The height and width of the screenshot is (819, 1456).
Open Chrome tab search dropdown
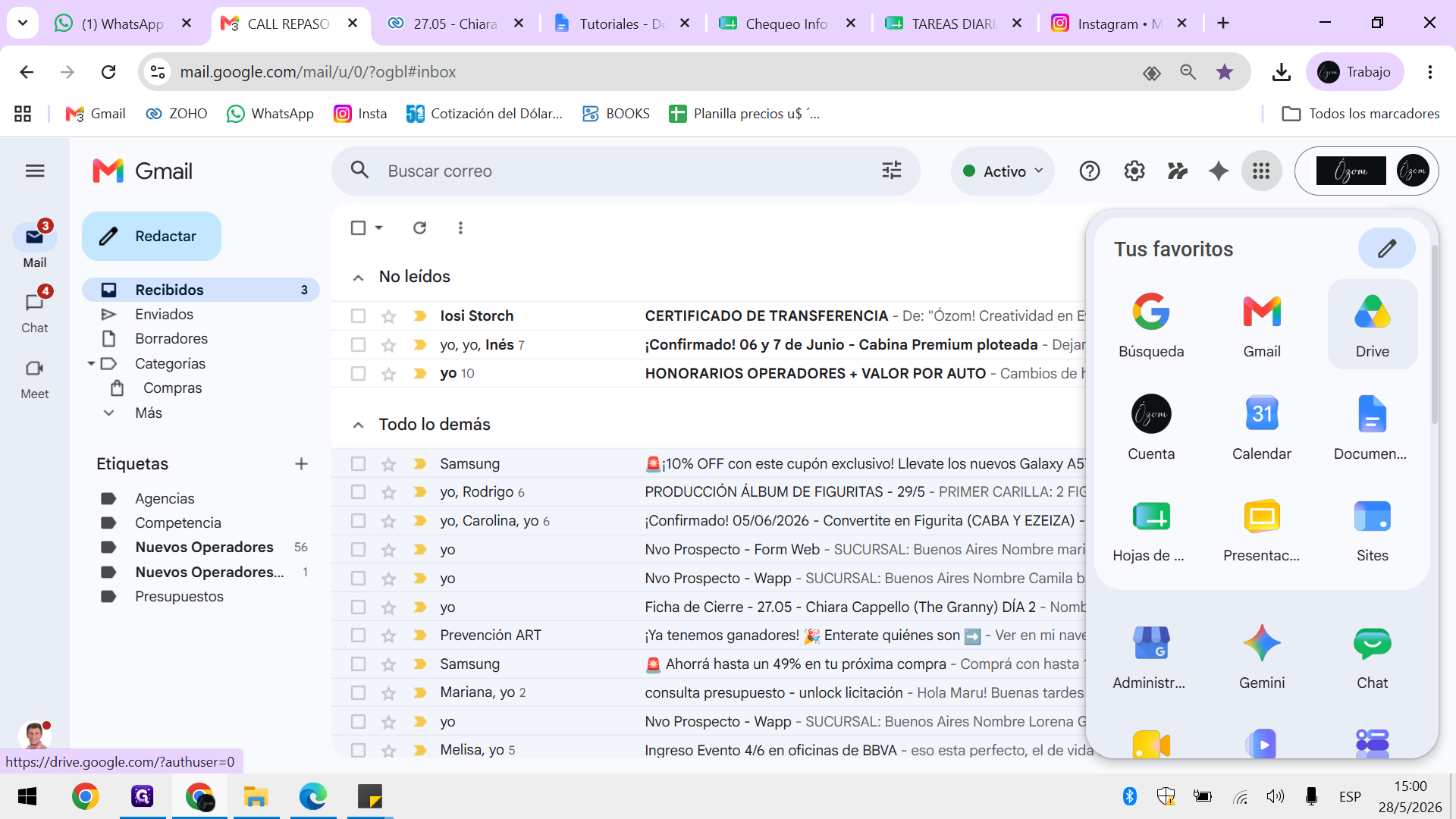(x=23, y=24)
